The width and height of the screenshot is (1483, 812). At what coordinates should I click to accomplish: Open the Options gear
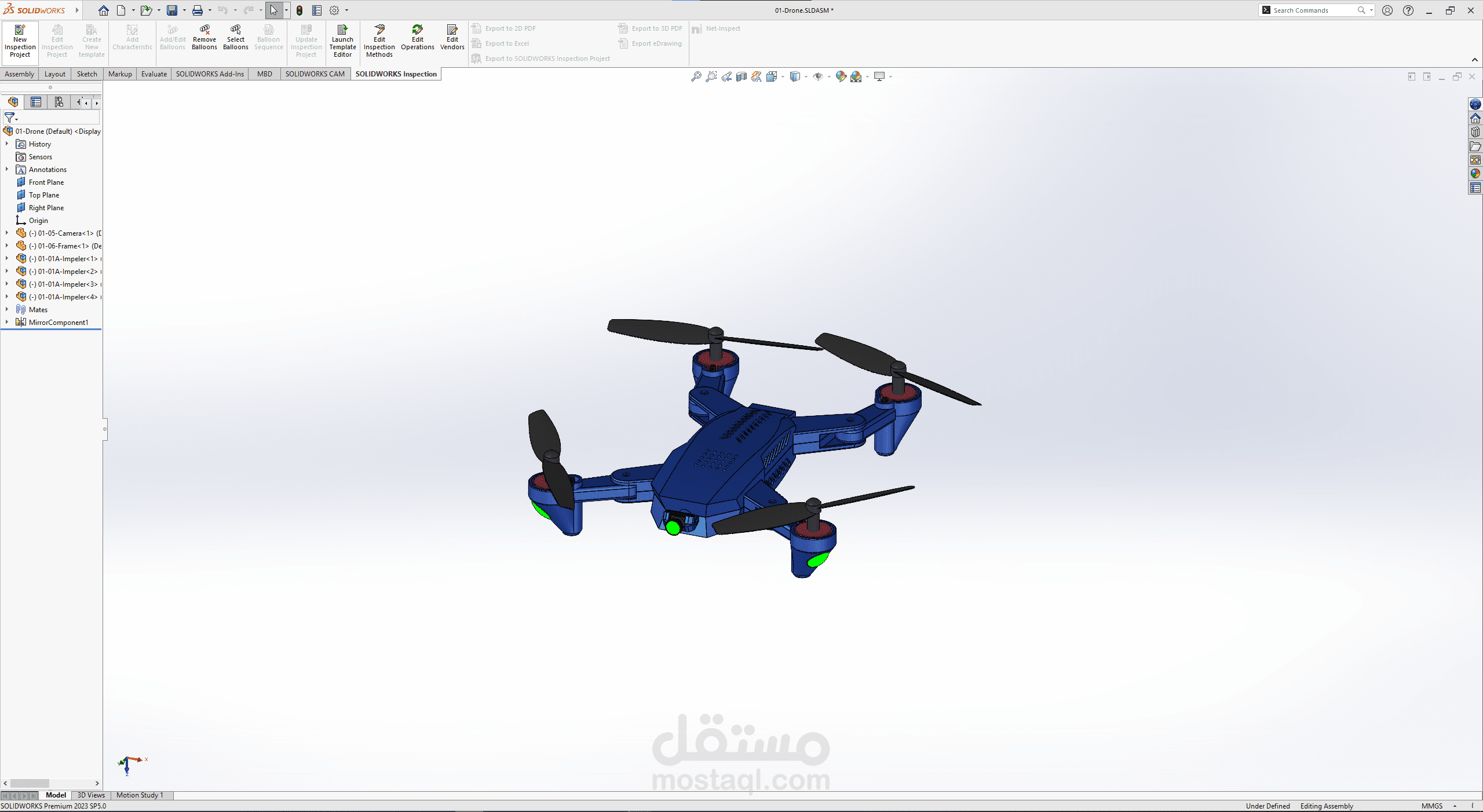[334, 10]
